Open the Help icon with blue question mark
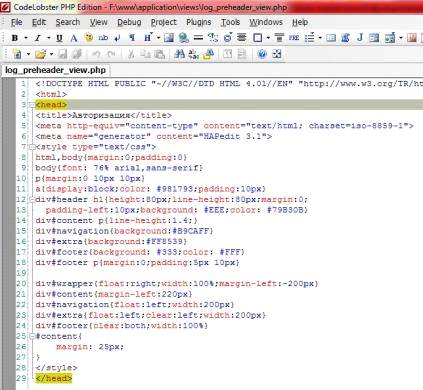The width and height of the screenshot is (423, 390). [262, 54]
